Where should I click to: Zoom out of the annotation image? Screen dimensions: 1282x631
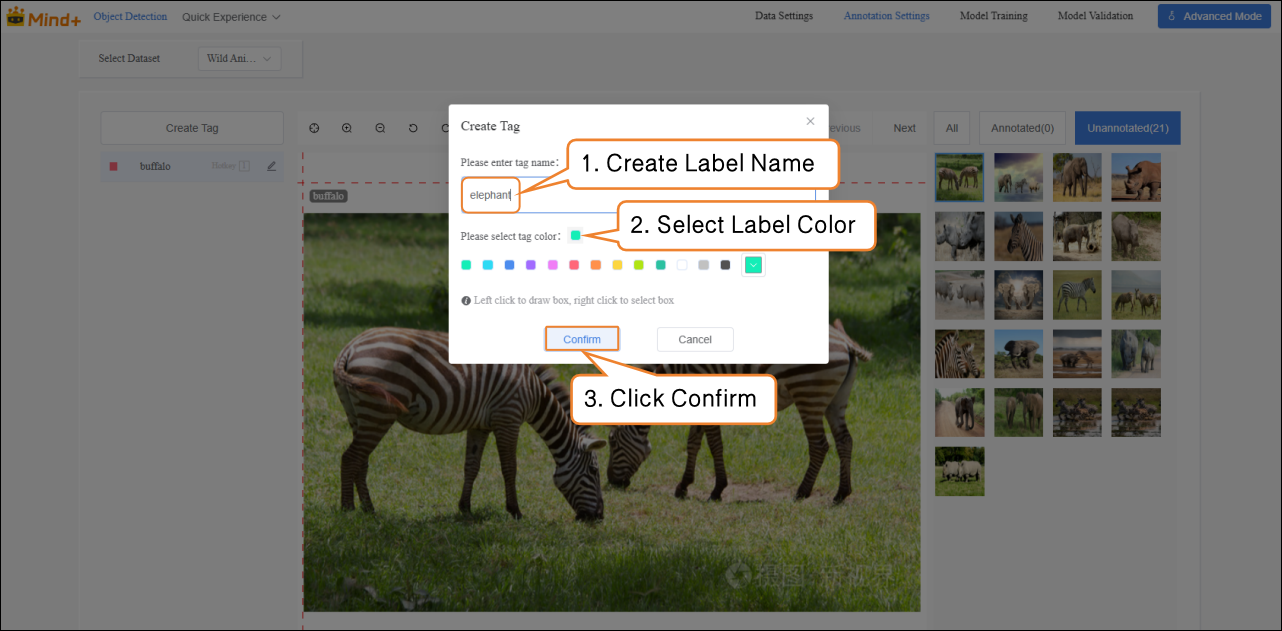pos(380,128)
